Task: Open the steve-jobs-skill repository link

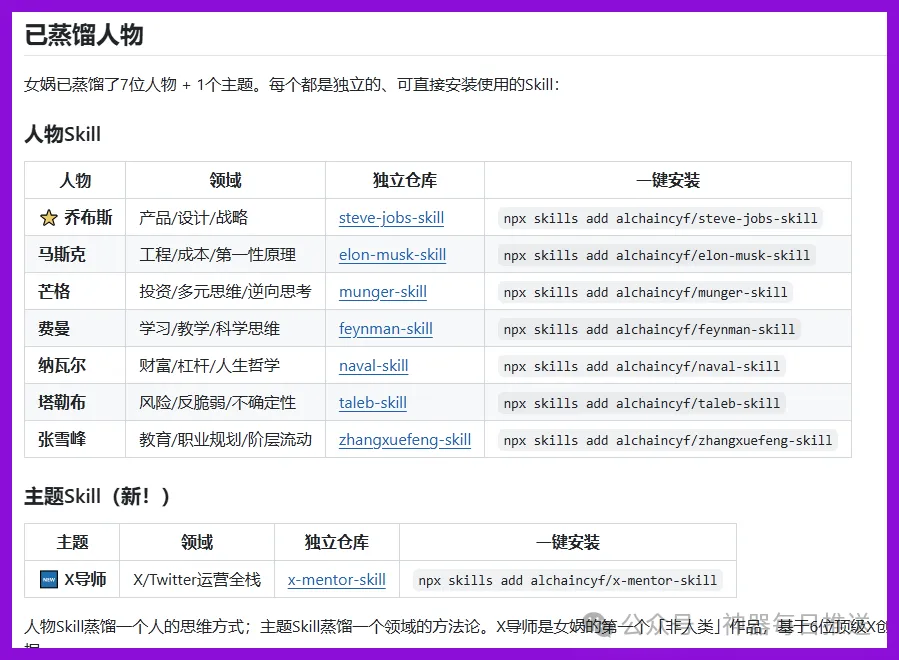Action: tap(391, 218)
